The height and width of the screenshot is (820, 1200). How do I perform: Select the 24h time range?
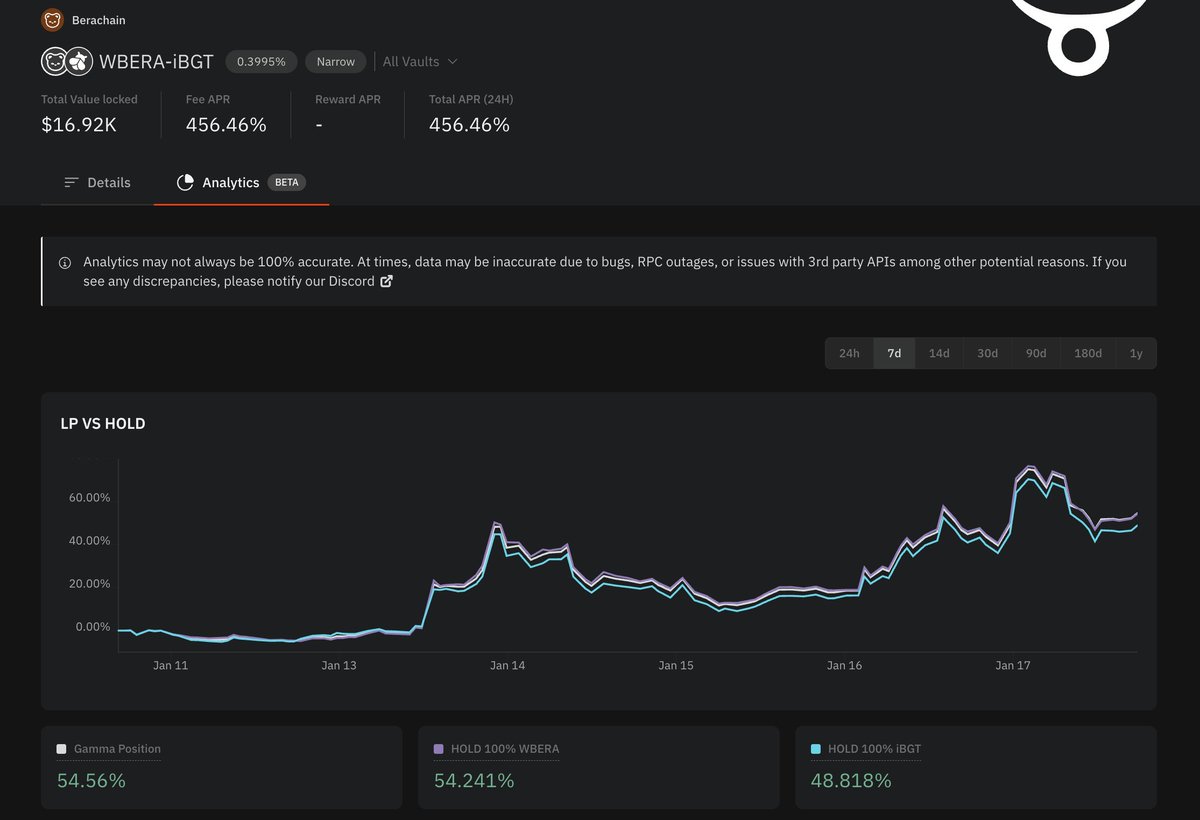849,353
